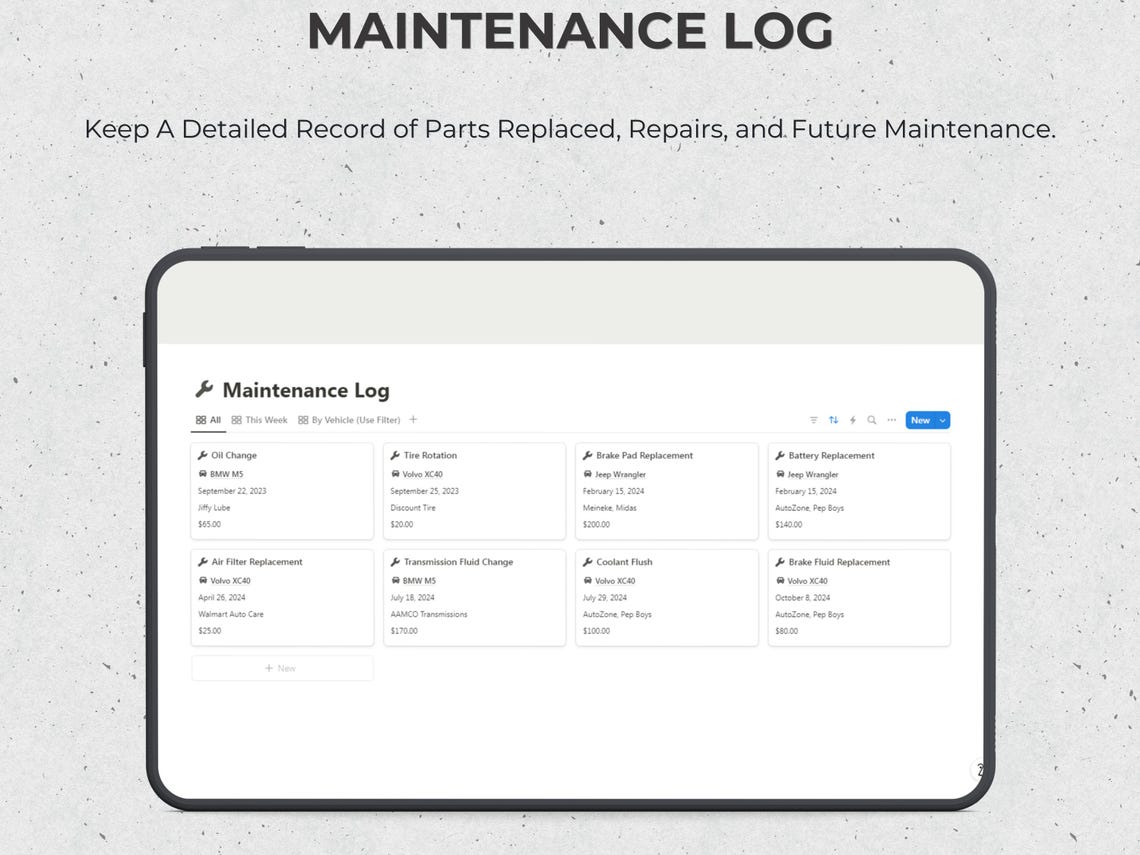Click the New card placeholder at list bottom
The width and height of the screenshot is (1140, 855).
[282, 668]
